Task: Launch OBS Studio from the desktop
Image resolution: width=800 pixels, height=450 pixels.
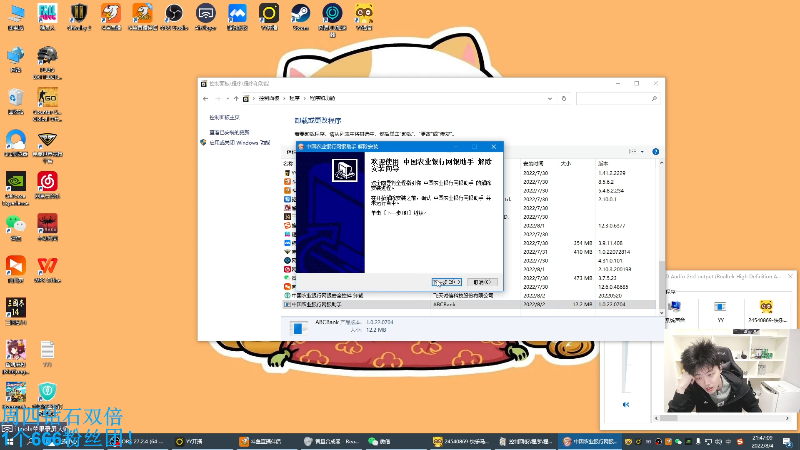Action: (174, 17)
